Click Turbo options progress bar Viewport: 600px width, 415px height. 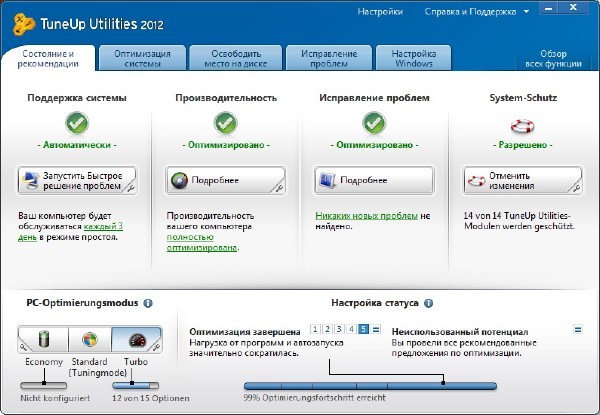135,386
